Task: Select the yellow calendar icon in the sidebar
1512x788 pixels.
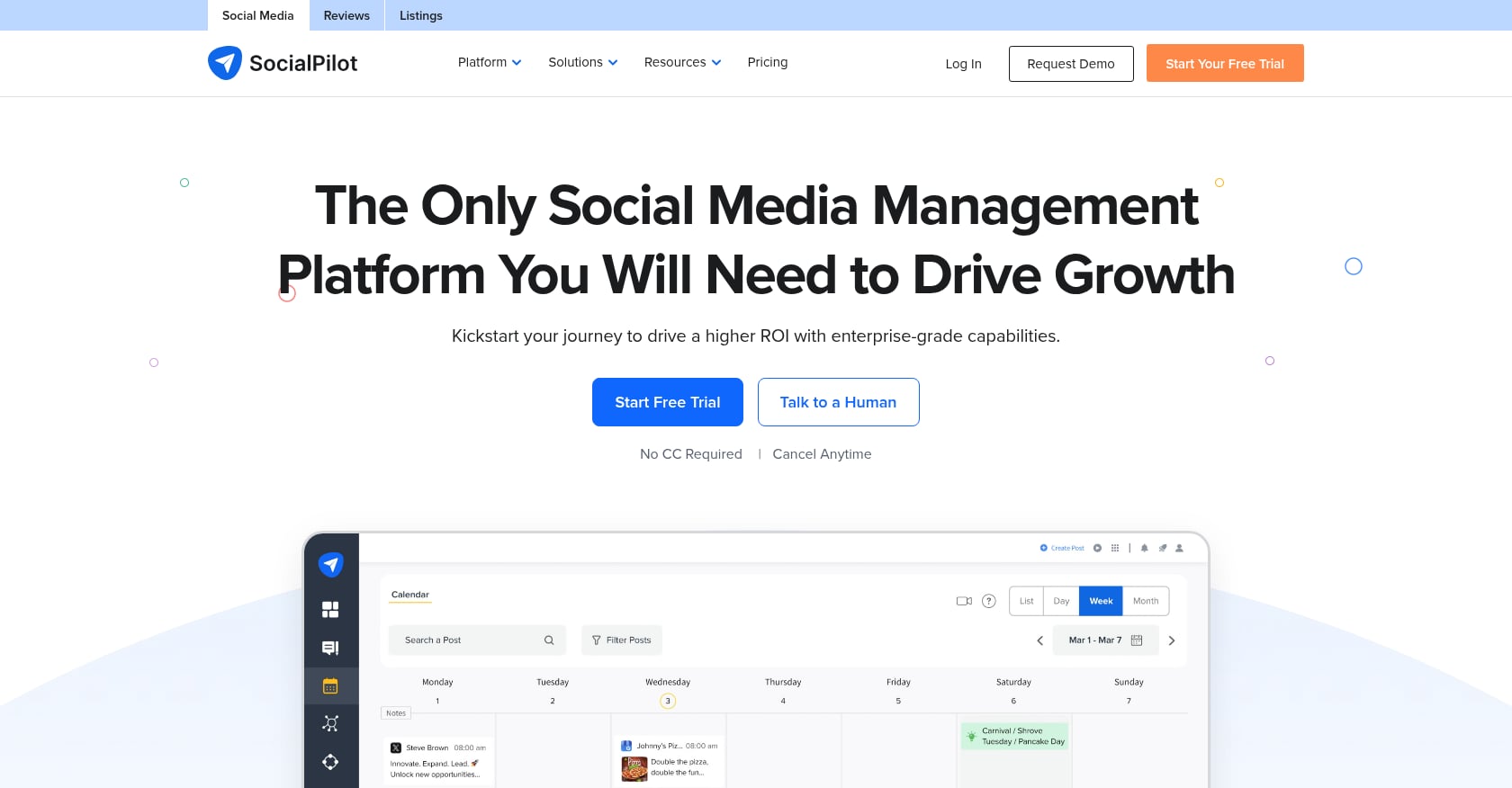Action: 330,686
